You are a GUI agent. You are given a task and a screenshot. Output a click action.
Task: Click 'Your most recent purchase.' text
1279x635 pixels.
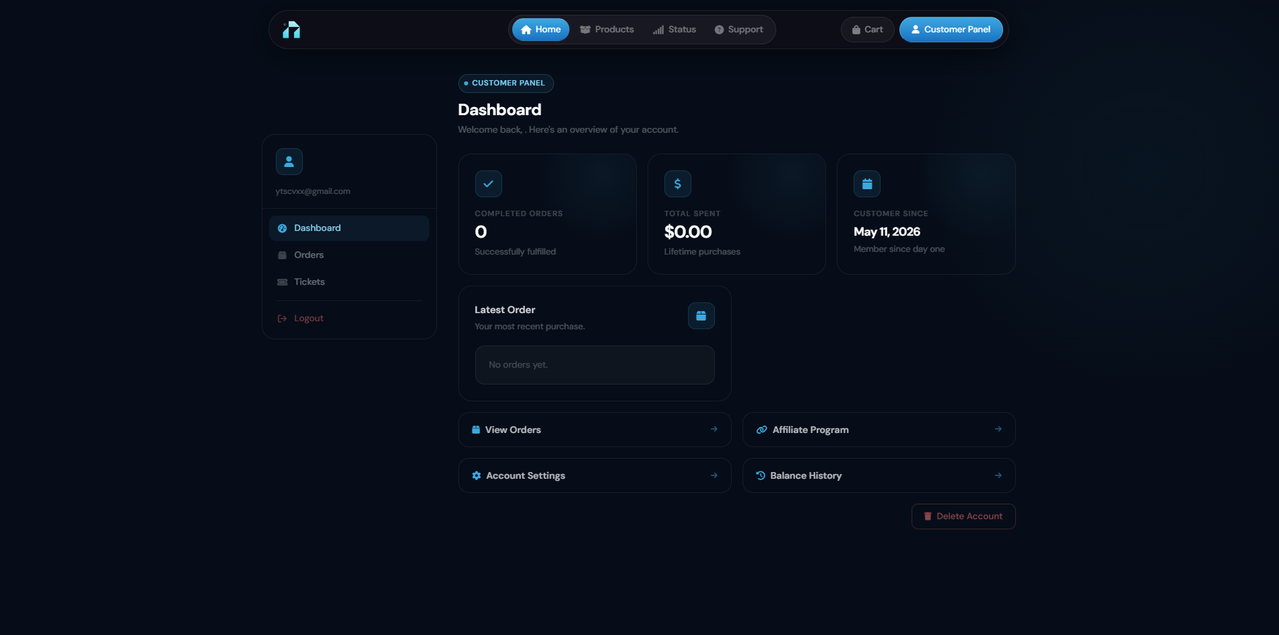(530, 327)
